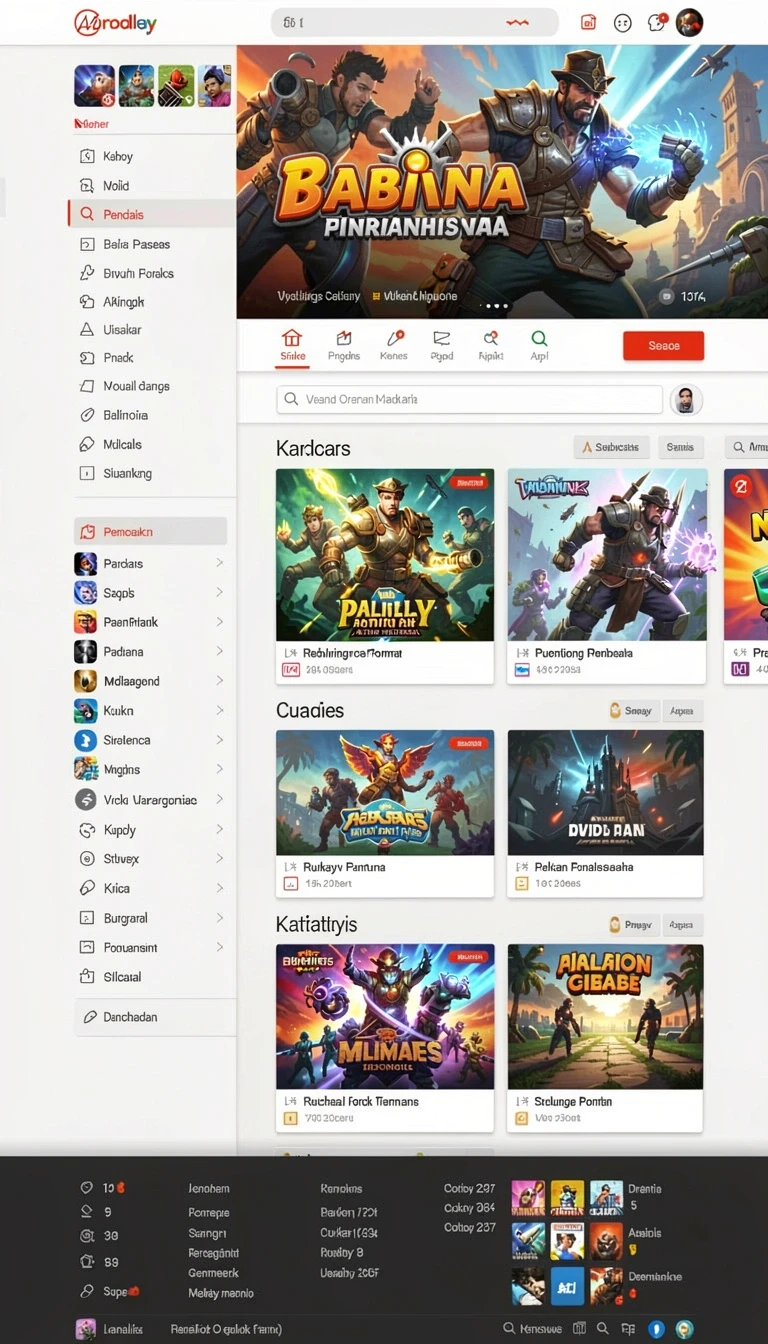Click the Kahoy sidebar icon
Viewport: 768px width, 1344px height.
click(86, 156)
